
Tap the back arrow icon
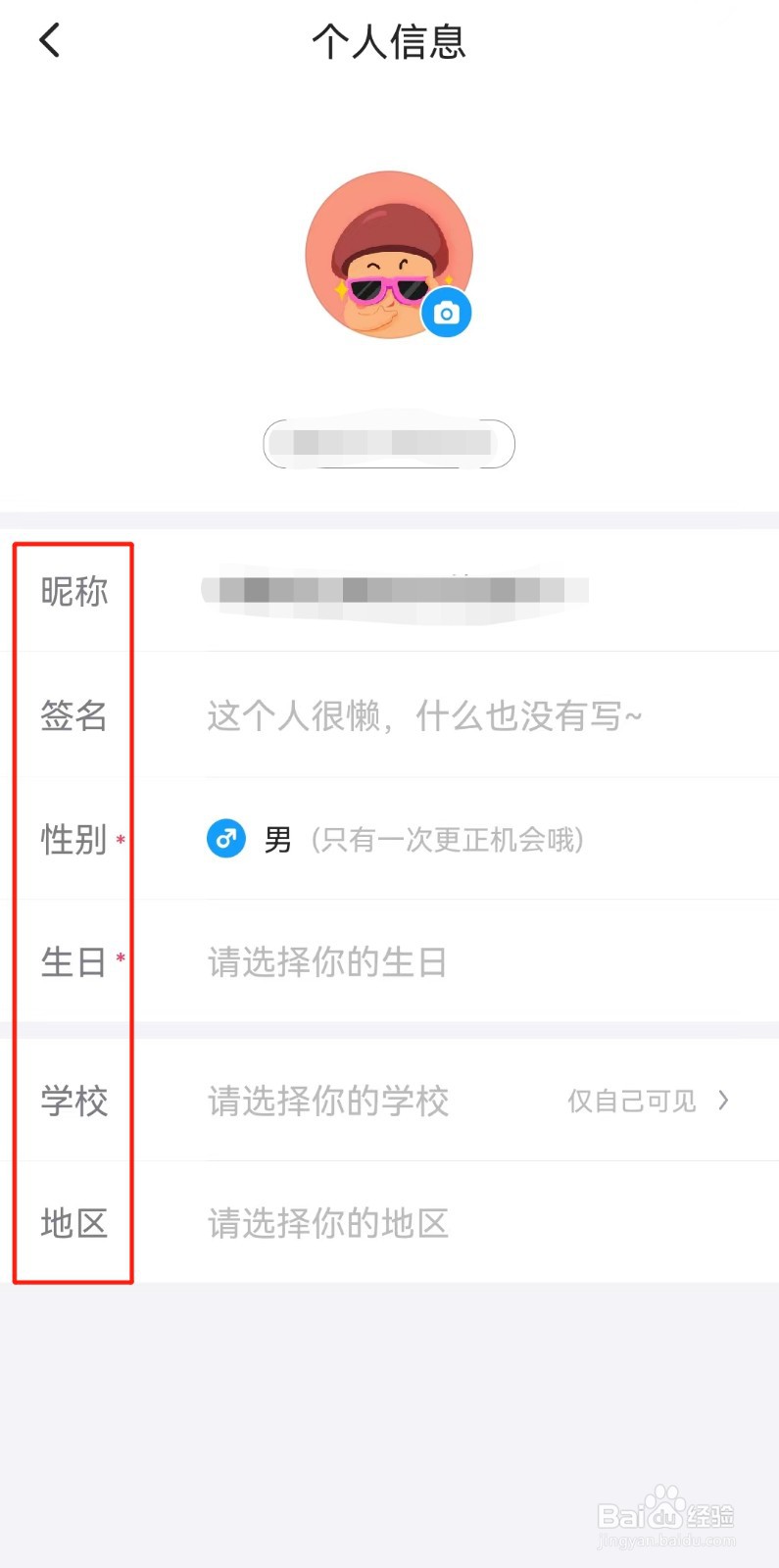click(x=49, y=41)
